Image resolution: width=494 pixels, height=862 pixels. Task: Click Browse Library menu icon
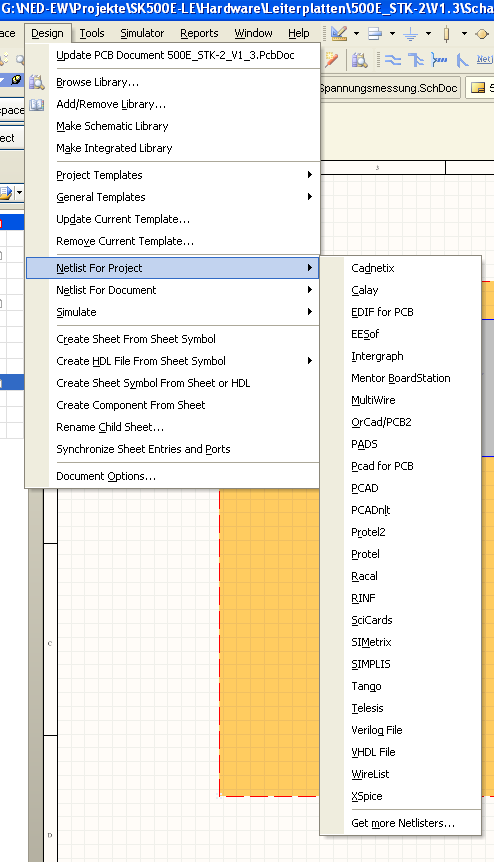pyautogui.click(x=37, y=82)
